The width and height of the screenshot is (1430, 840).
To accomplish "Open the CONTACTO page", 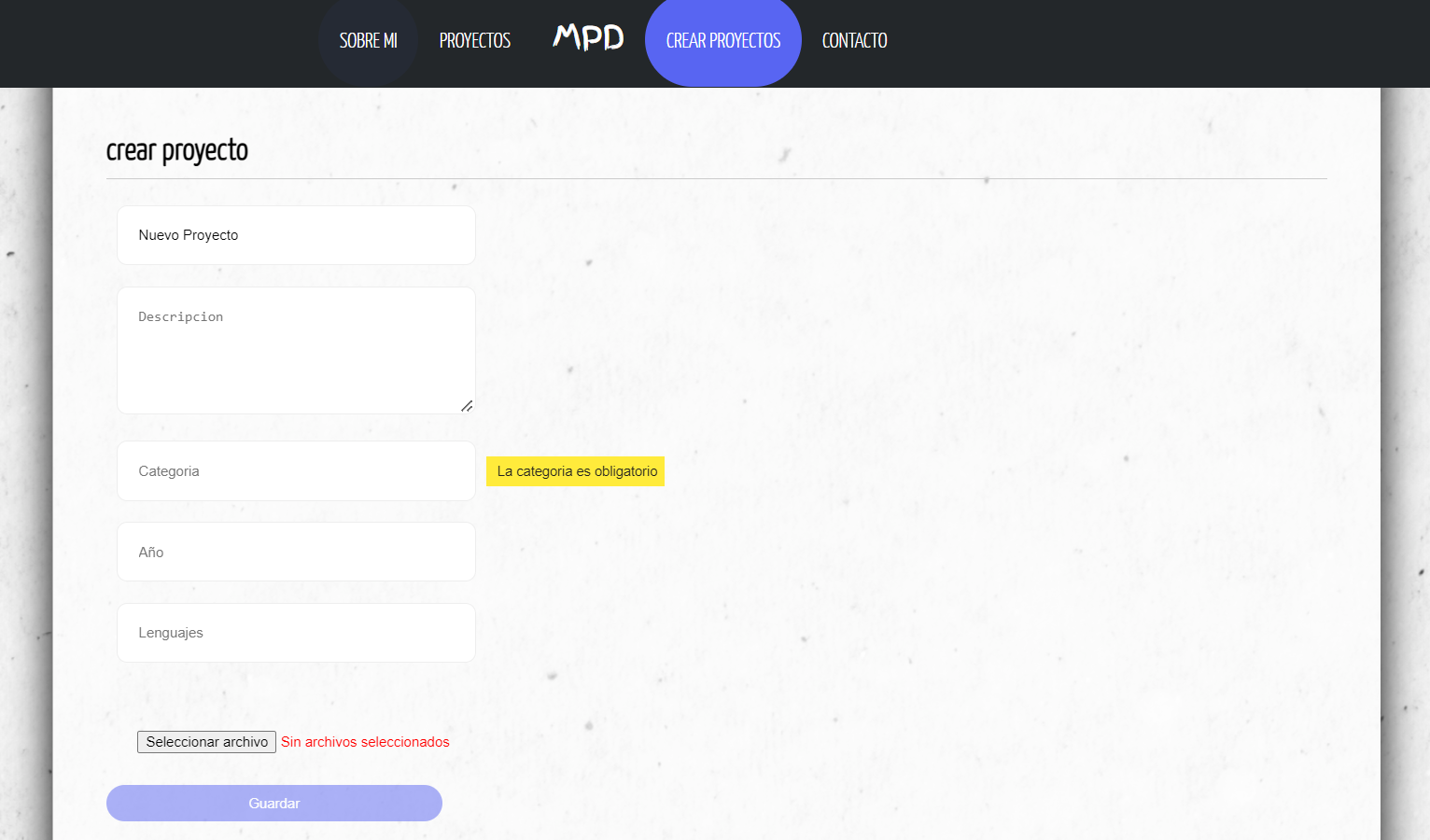I will (853, 40).
